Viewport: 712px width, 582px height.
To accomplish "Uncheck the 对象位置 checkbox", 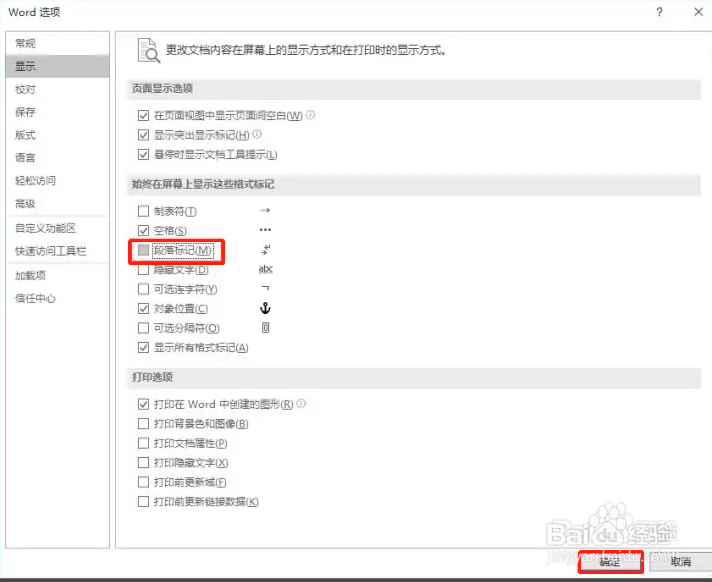I will coord(143,309).
